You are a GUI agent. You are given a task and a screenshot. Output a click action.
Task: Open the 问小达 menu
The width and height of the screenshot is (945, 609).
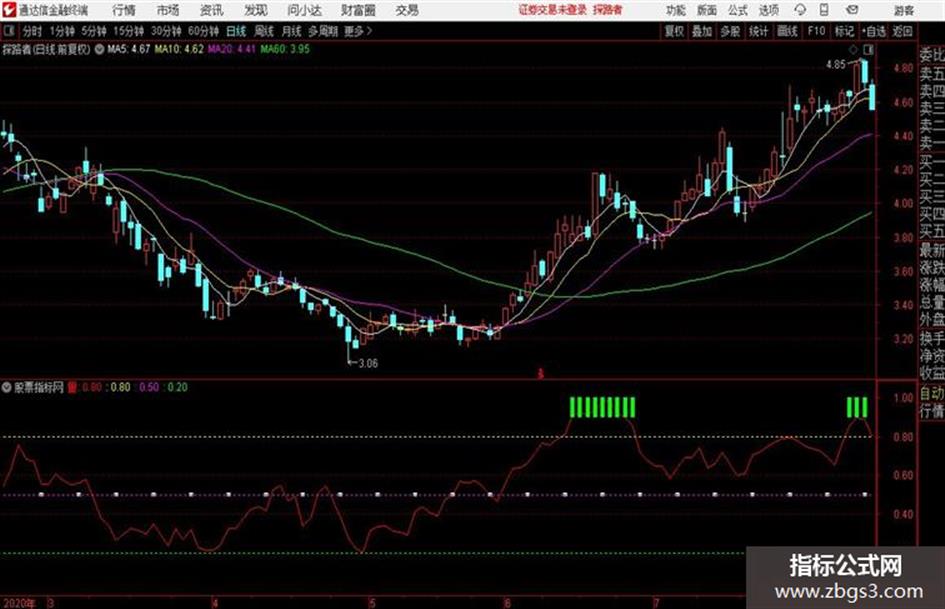pos(304,10)
